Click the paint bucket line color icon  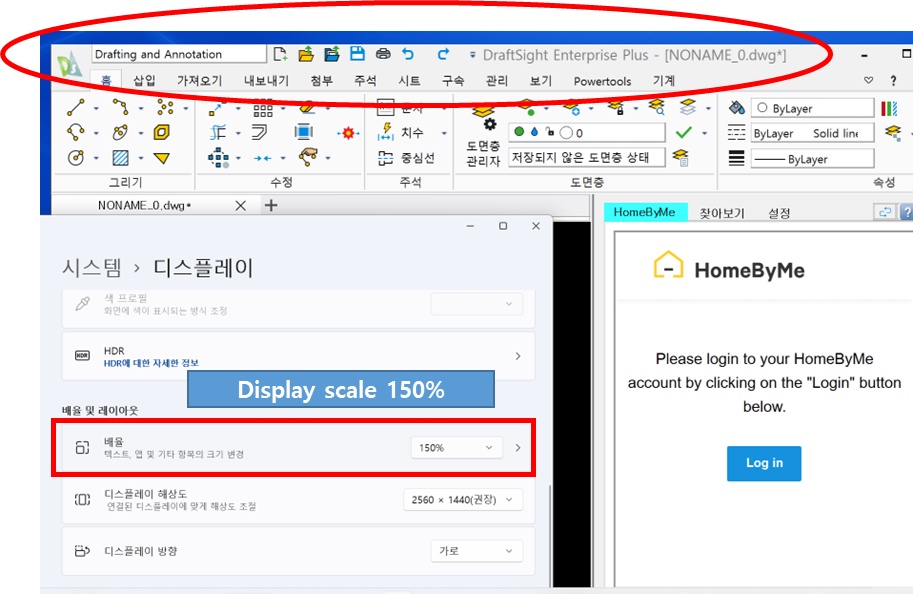737,108
